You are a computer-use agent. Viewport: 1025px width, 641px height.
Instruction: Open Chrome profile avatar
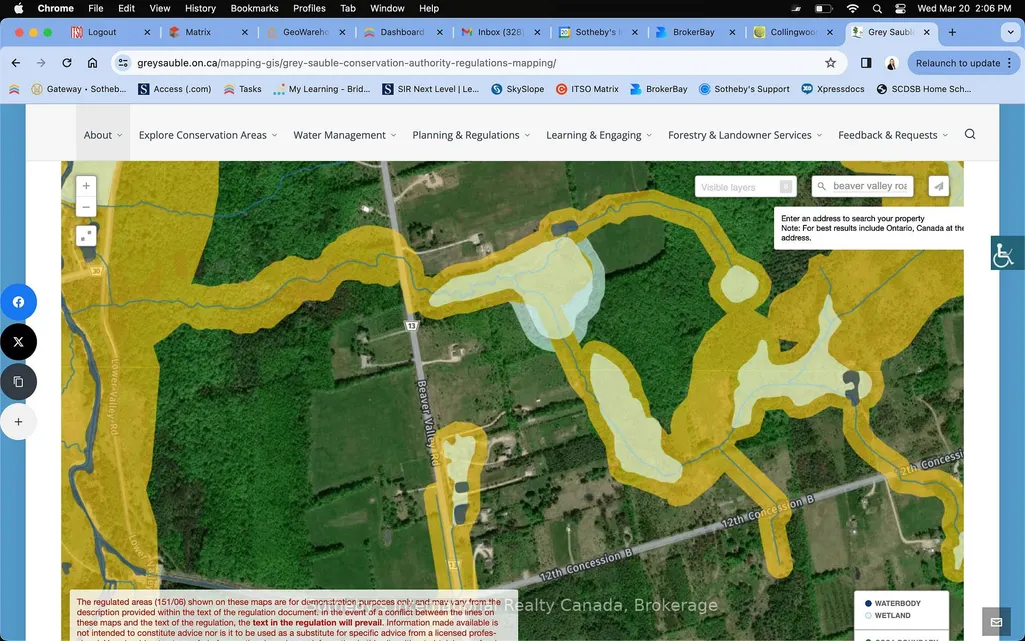pyautogui.click(x=891, y=63)
